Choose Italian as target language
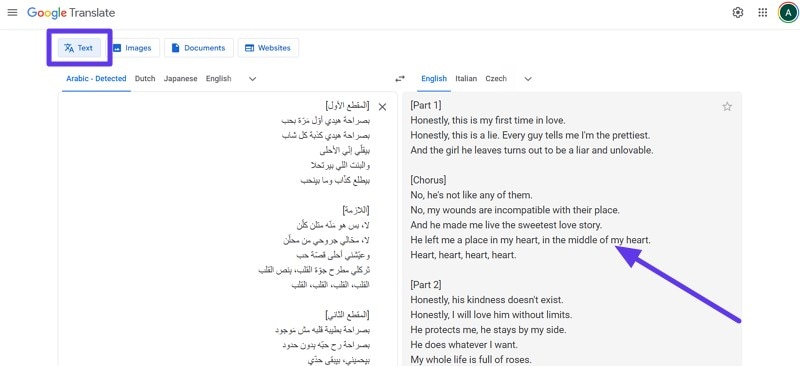 coord(466,79)
